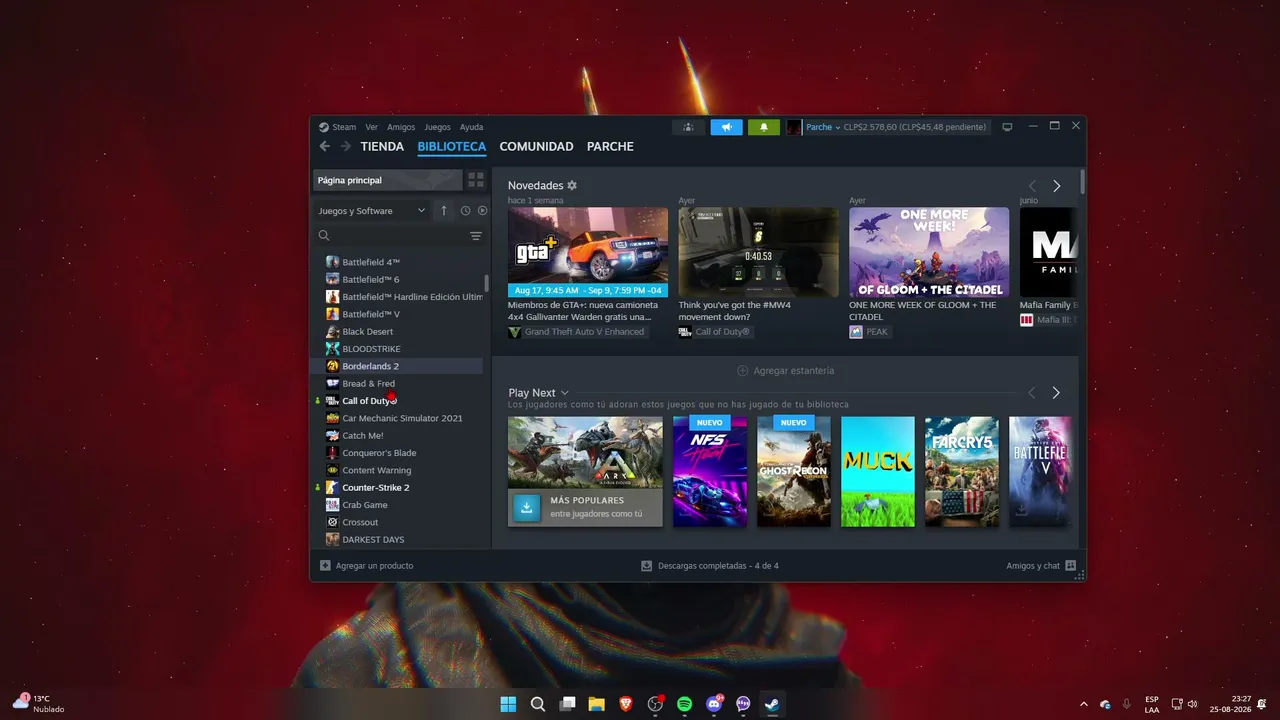Image resolution: width=1280 pixels, height=720 pixels.
Task: Open the Amigos menu
Action: 401,127
